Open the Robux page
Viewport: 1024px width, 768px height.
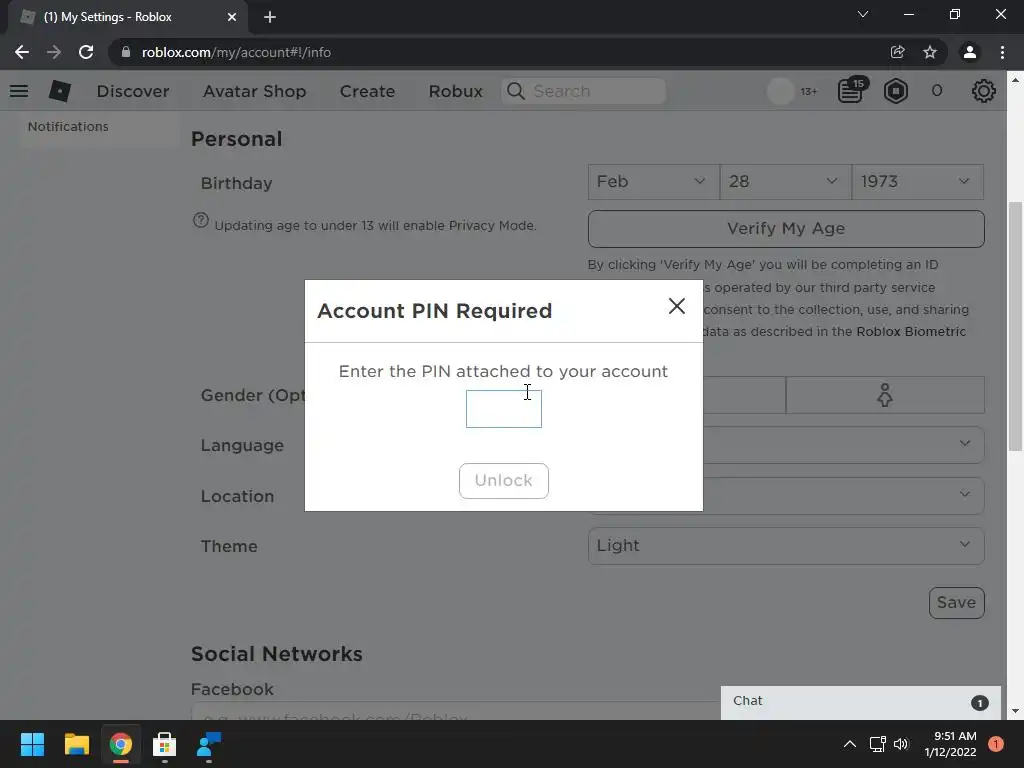coord(455,91)
